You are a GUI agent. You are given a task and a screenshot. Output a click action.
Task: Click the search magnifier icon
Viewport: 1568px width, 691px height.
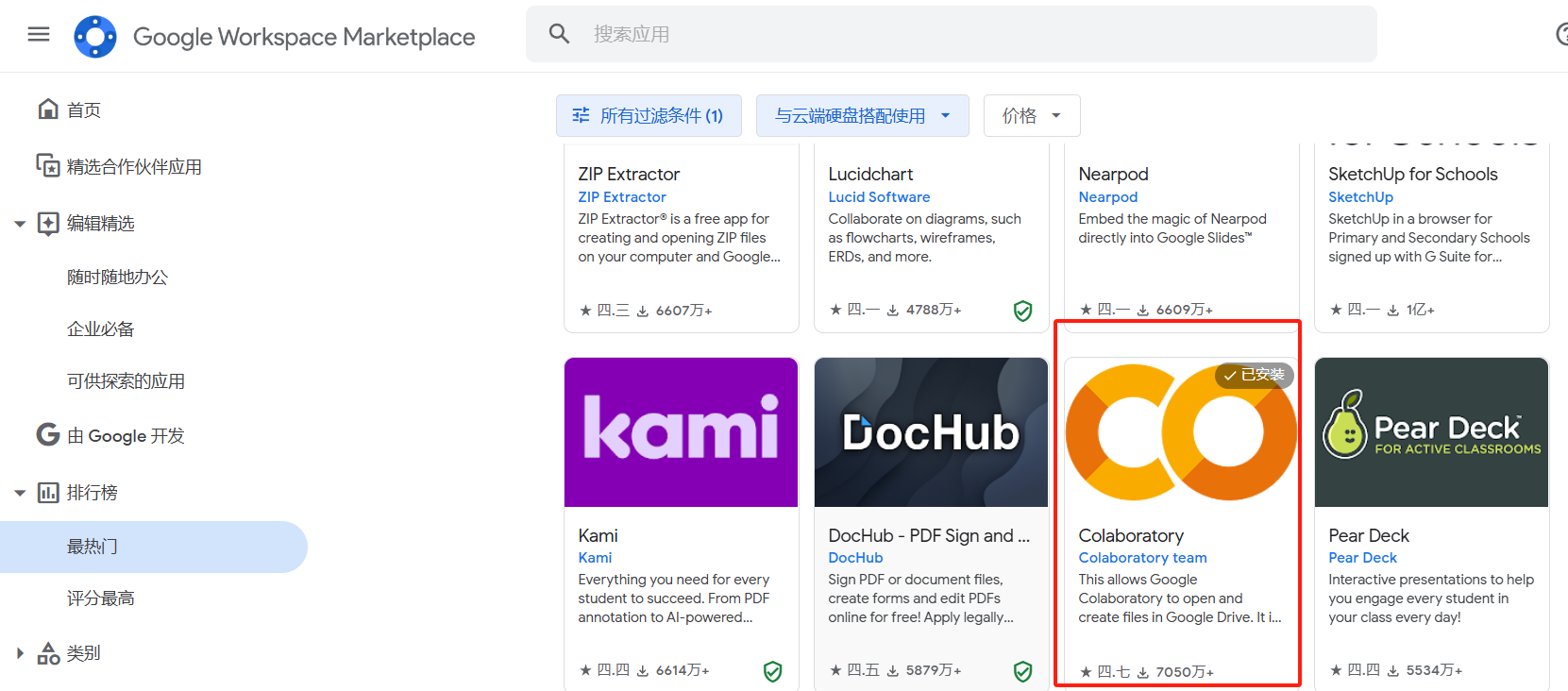[560, 34]
